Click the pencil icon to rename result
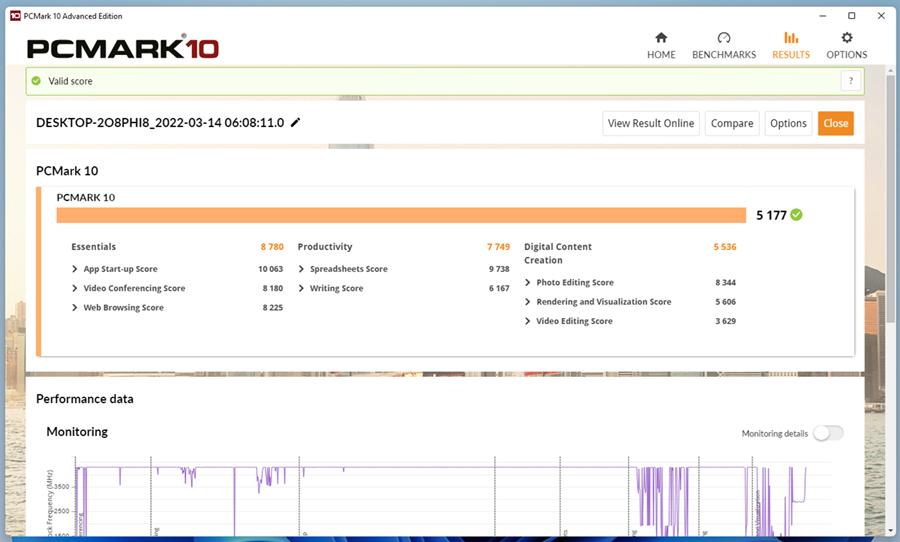 295,123
